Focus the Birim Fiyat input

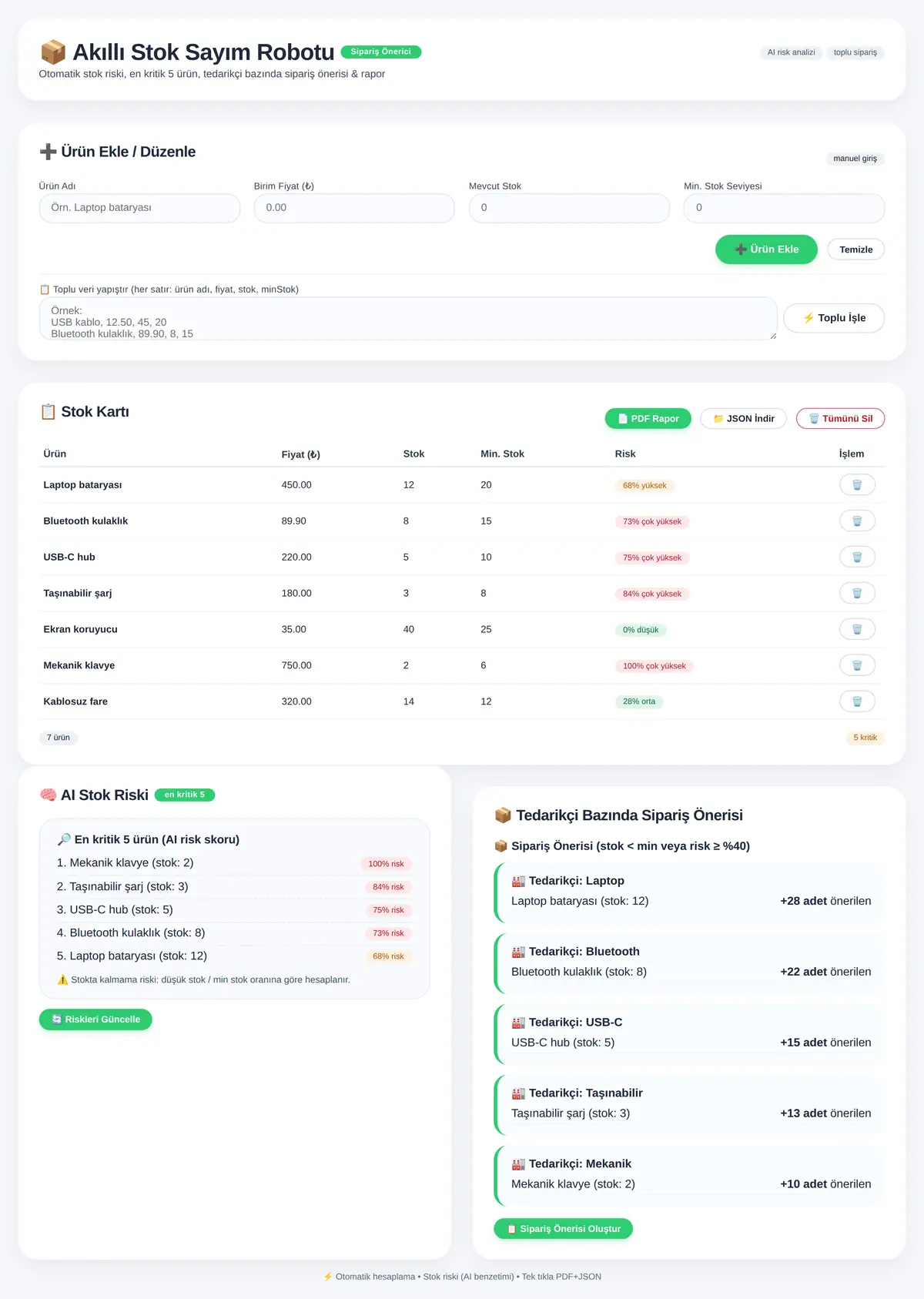click(x=354, y=208)
